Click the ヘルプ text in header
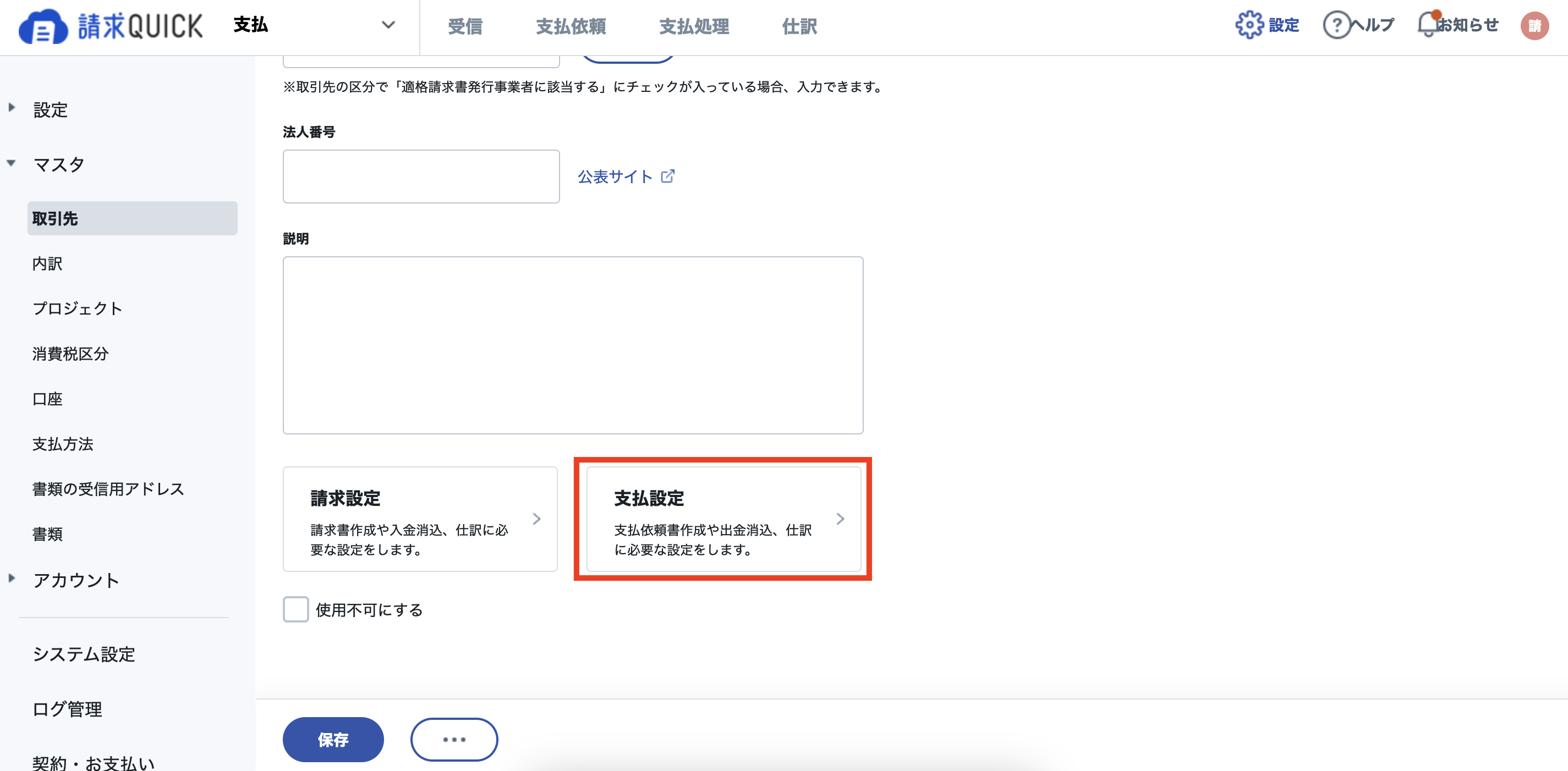Screen dimensions: 1568x771 1373,25
